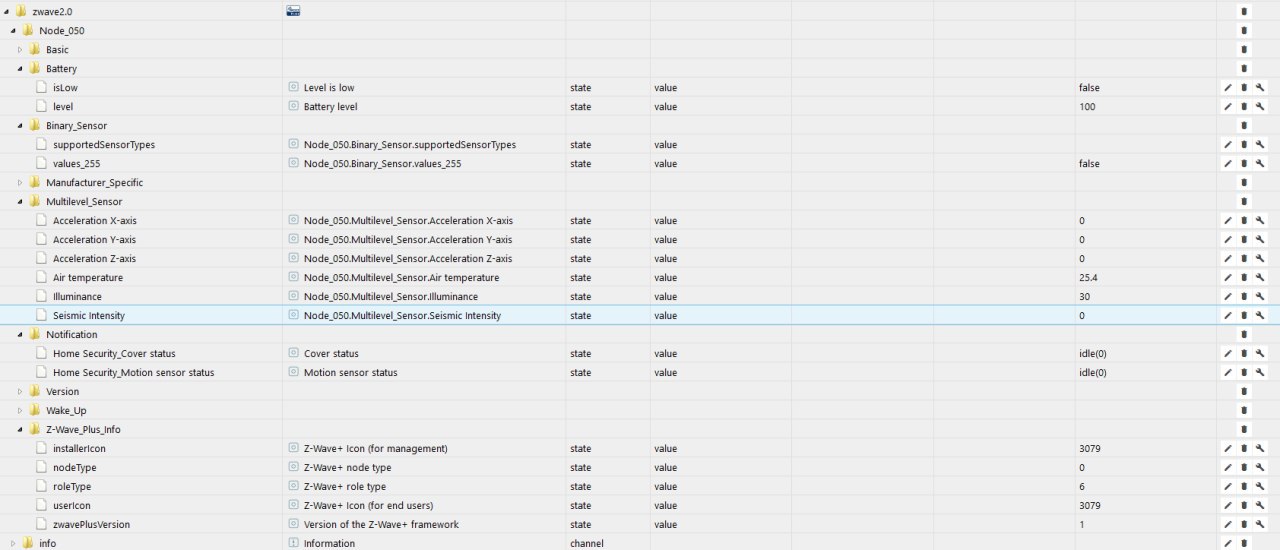This screenshot has width=1280, height=550.
Task: Expand the Wake_Up folder
Action: (20, 411)
